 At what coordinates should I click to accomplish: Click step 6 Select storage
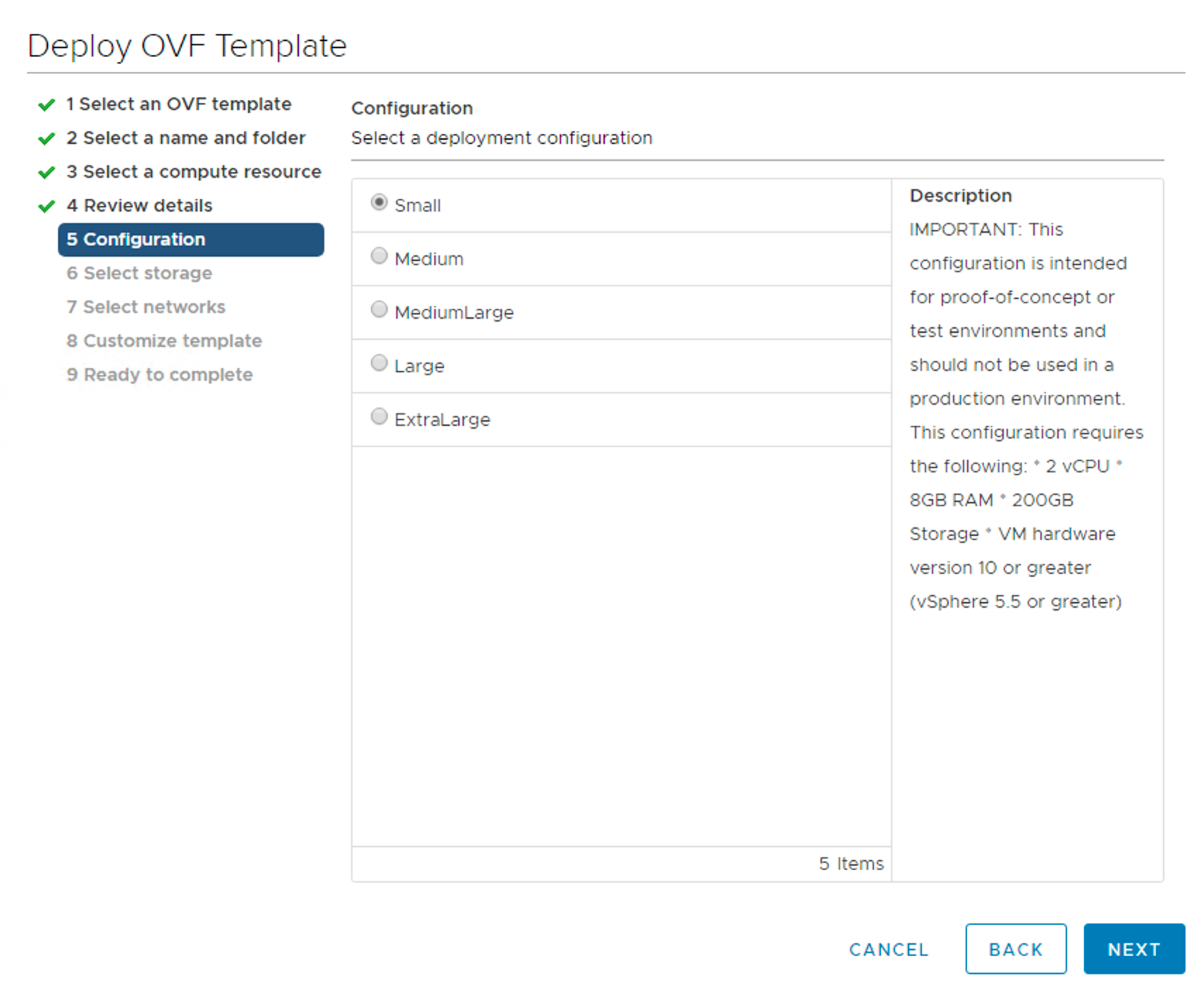click(140, 274)
